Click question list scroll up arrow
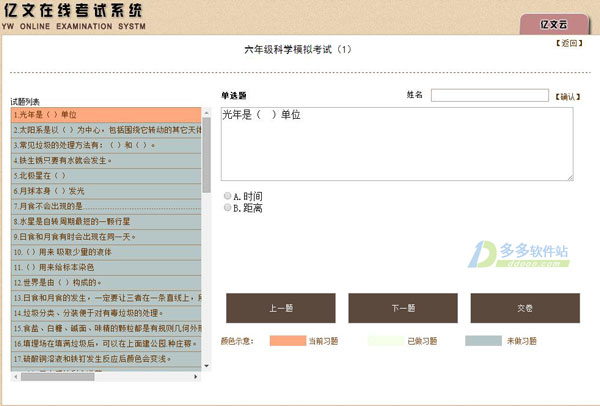Image resolution: width=600 pixels, height=406 pixels. point(207,113)
